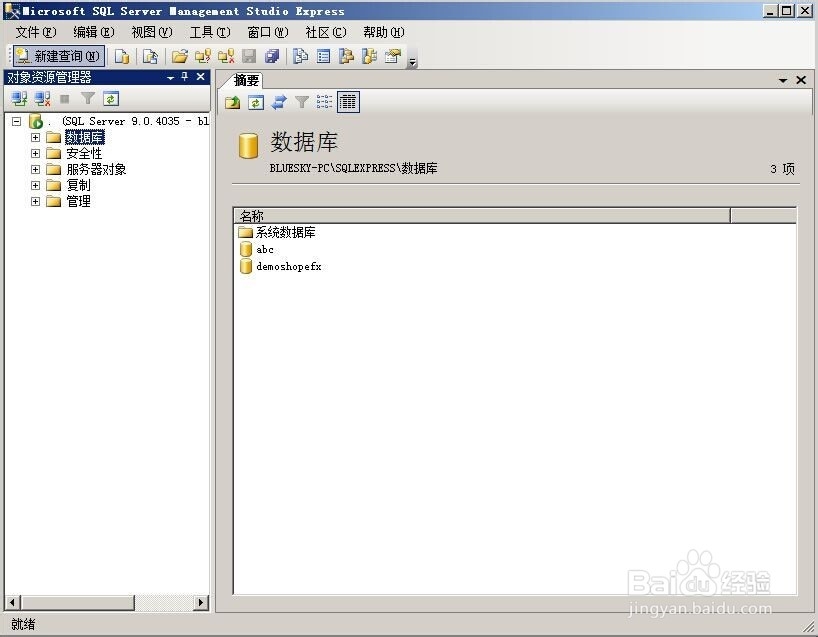This screenshot has height=637, width=818.
Task: Click the Stop icon in Object Explorer
Action: coord(65,98)
